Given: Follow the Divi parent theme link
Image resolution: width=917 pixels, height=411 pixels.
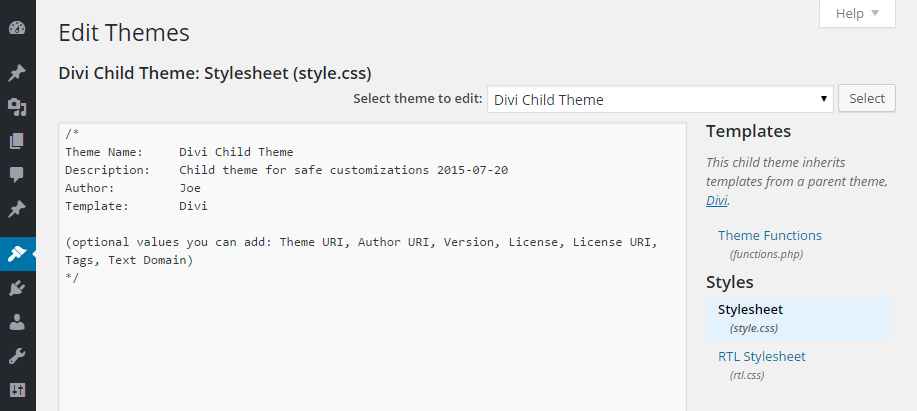Looking at the screenshot, I should [x=716, y=201].
